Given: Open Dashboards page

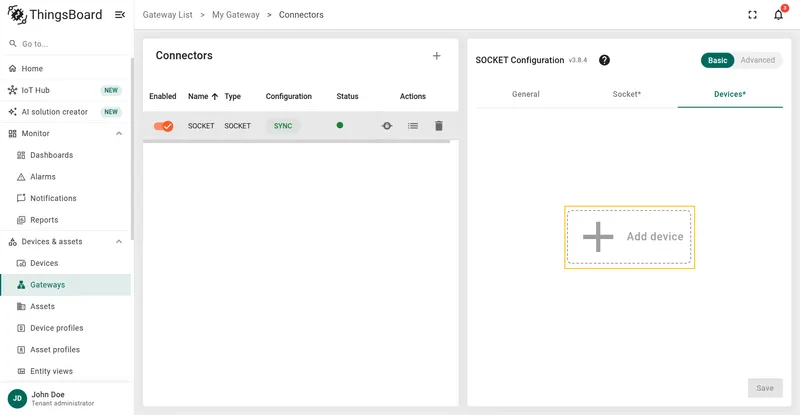Looking at the screenshot, I should tap(65, 155).
